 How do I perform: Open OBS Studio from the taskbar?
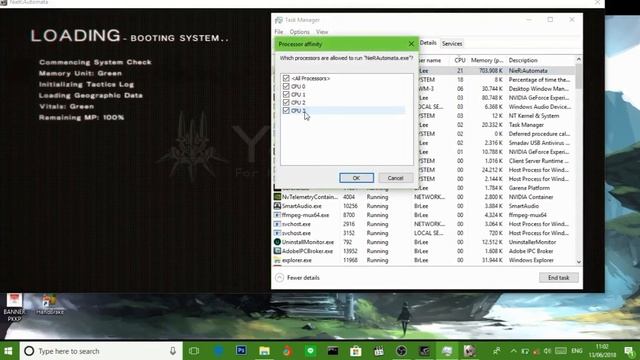401,351
